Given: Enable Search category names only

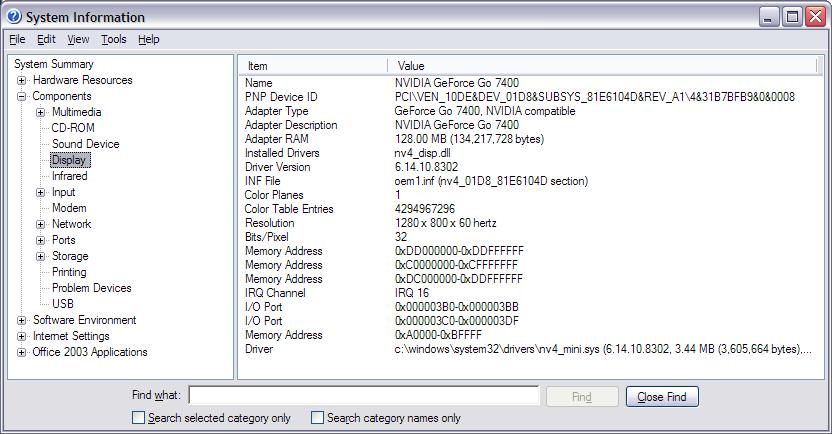Looking at the screenshot, I should (x=317, y=418).
